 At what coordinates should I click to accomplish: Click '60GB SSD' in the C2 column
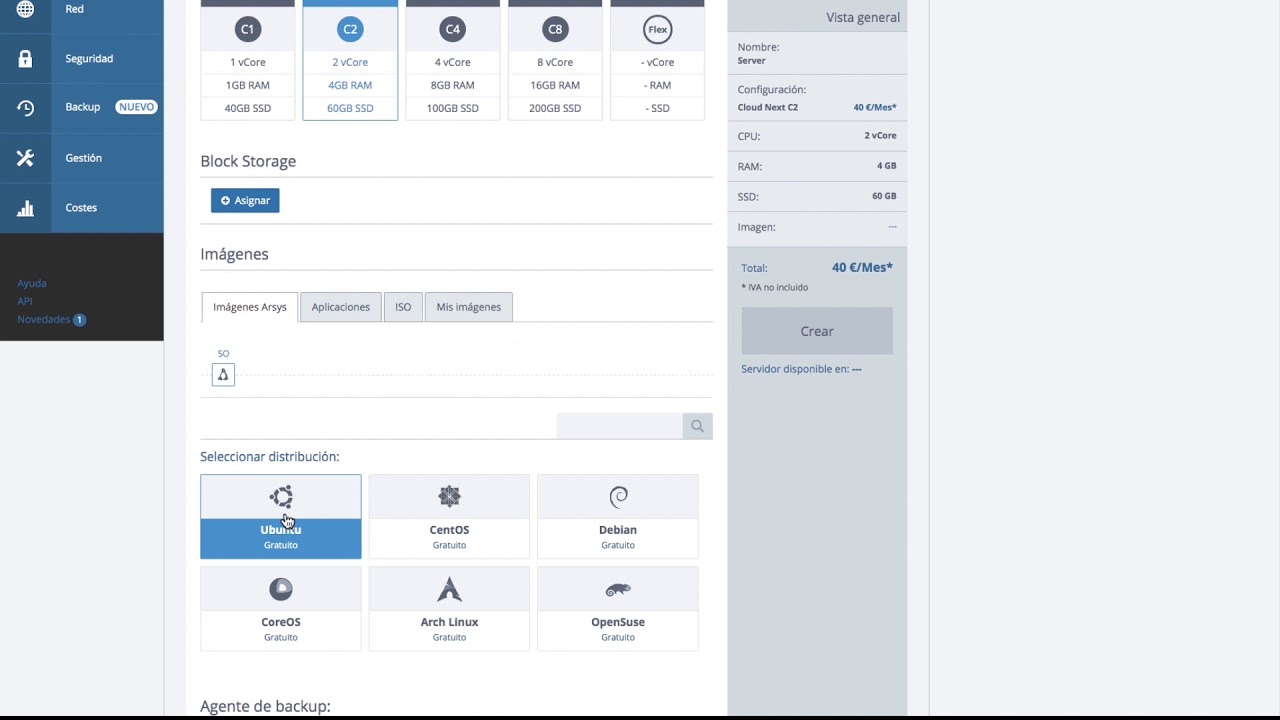coord(350,108)
